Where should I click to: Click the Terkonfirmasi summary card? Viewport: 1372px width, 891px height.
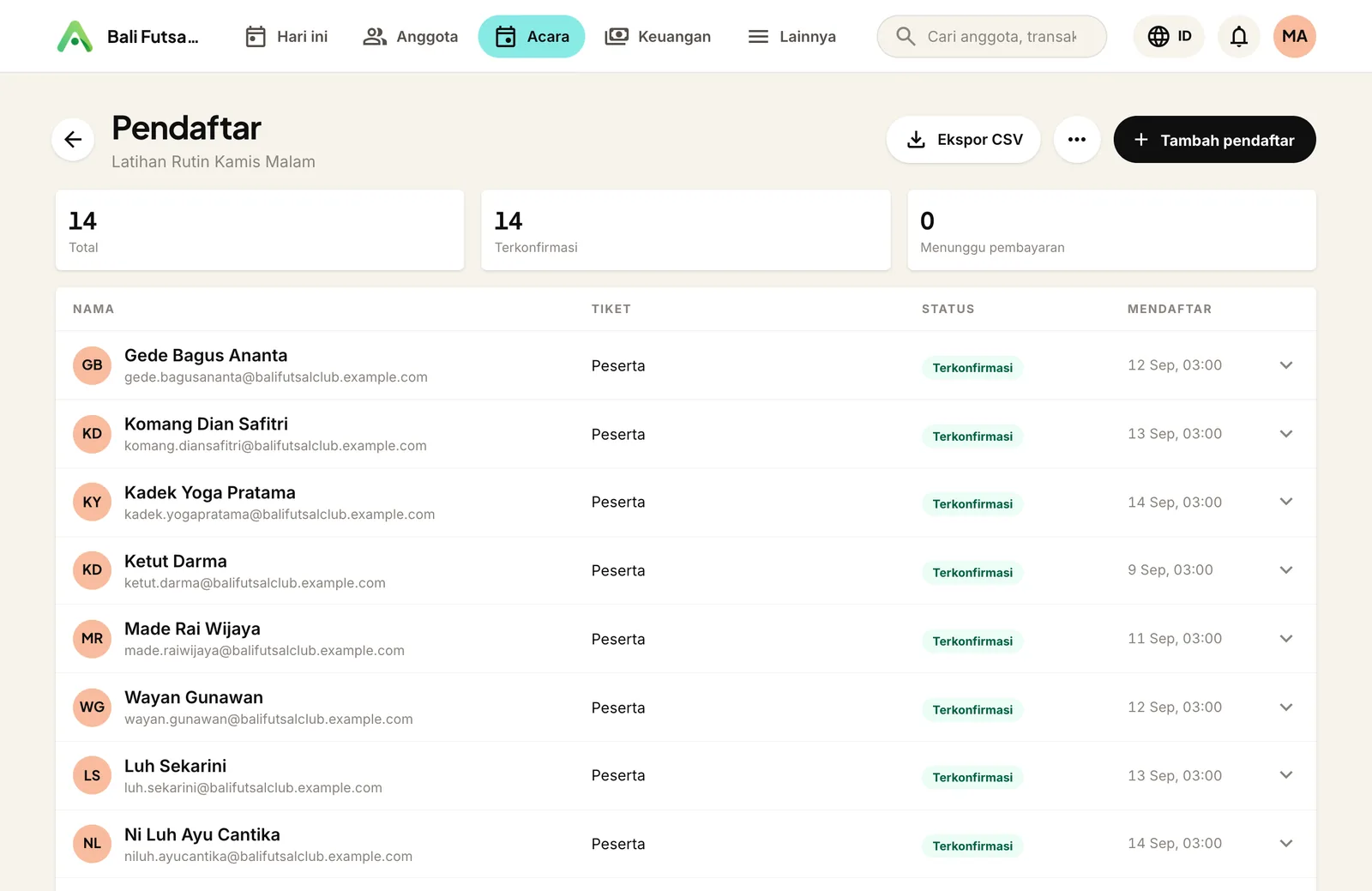pyautogui.click(x=686, y=231)
